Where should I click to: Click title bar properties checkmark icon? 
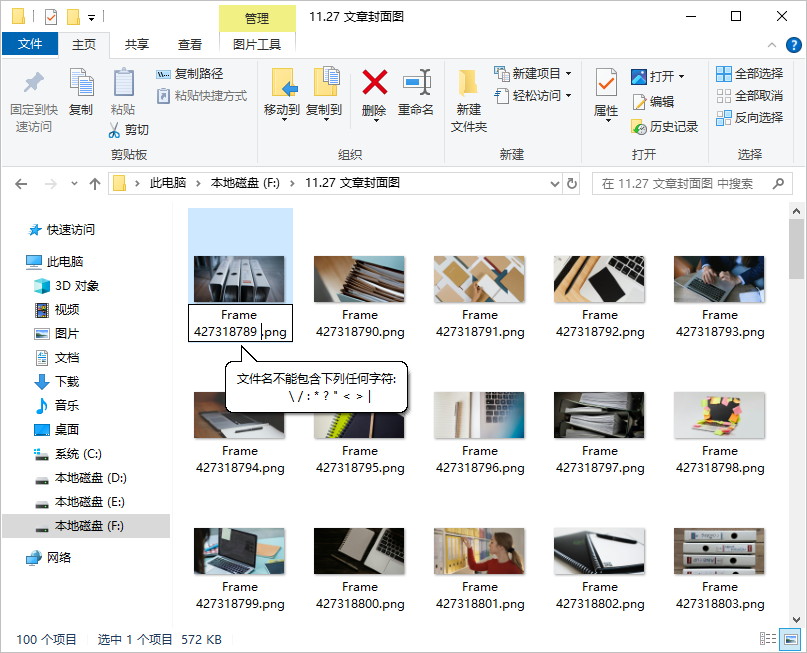point(51,17)
